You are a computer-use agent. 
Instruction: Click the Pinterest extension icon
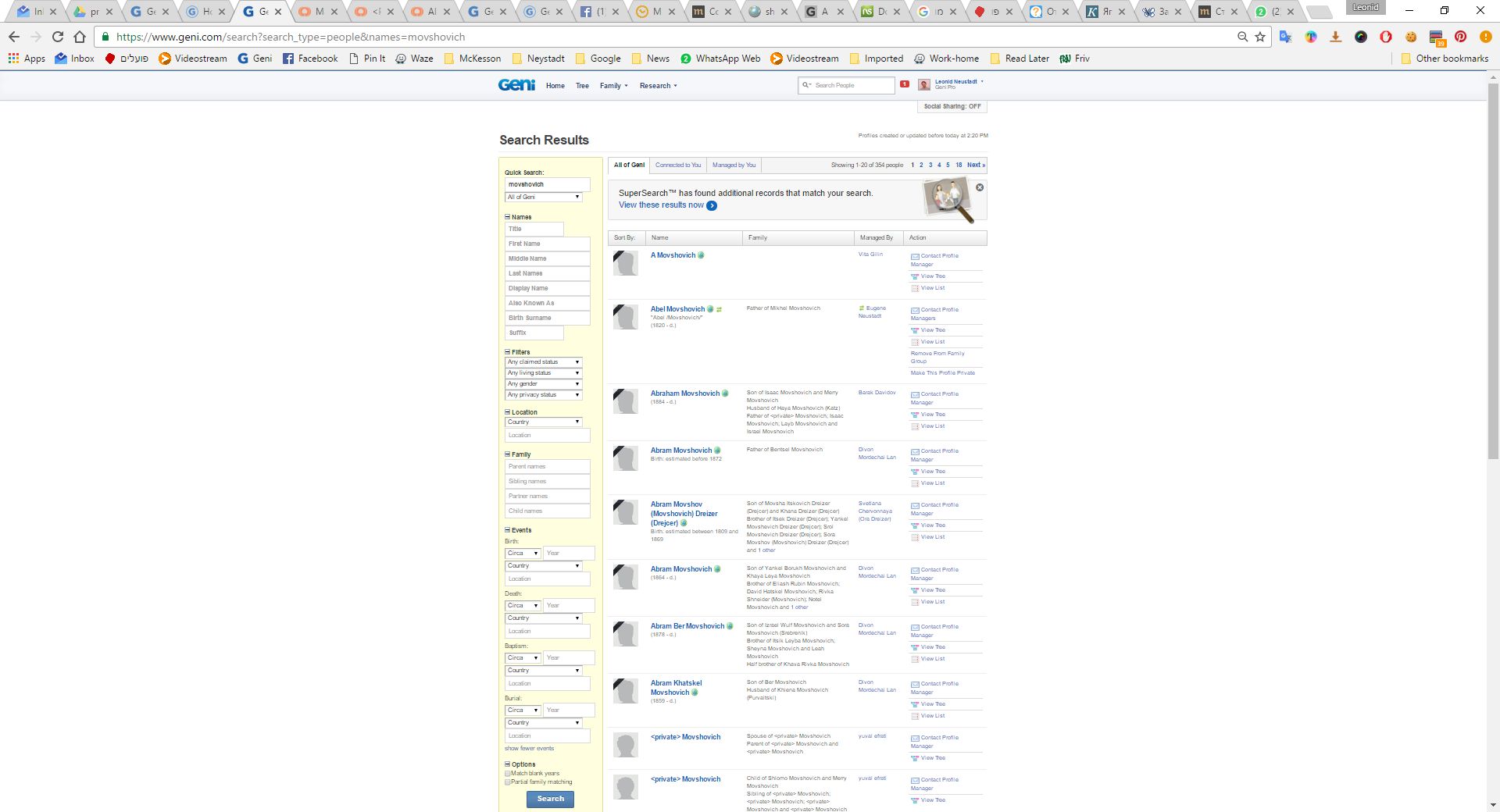click(x=1460, y=37)
